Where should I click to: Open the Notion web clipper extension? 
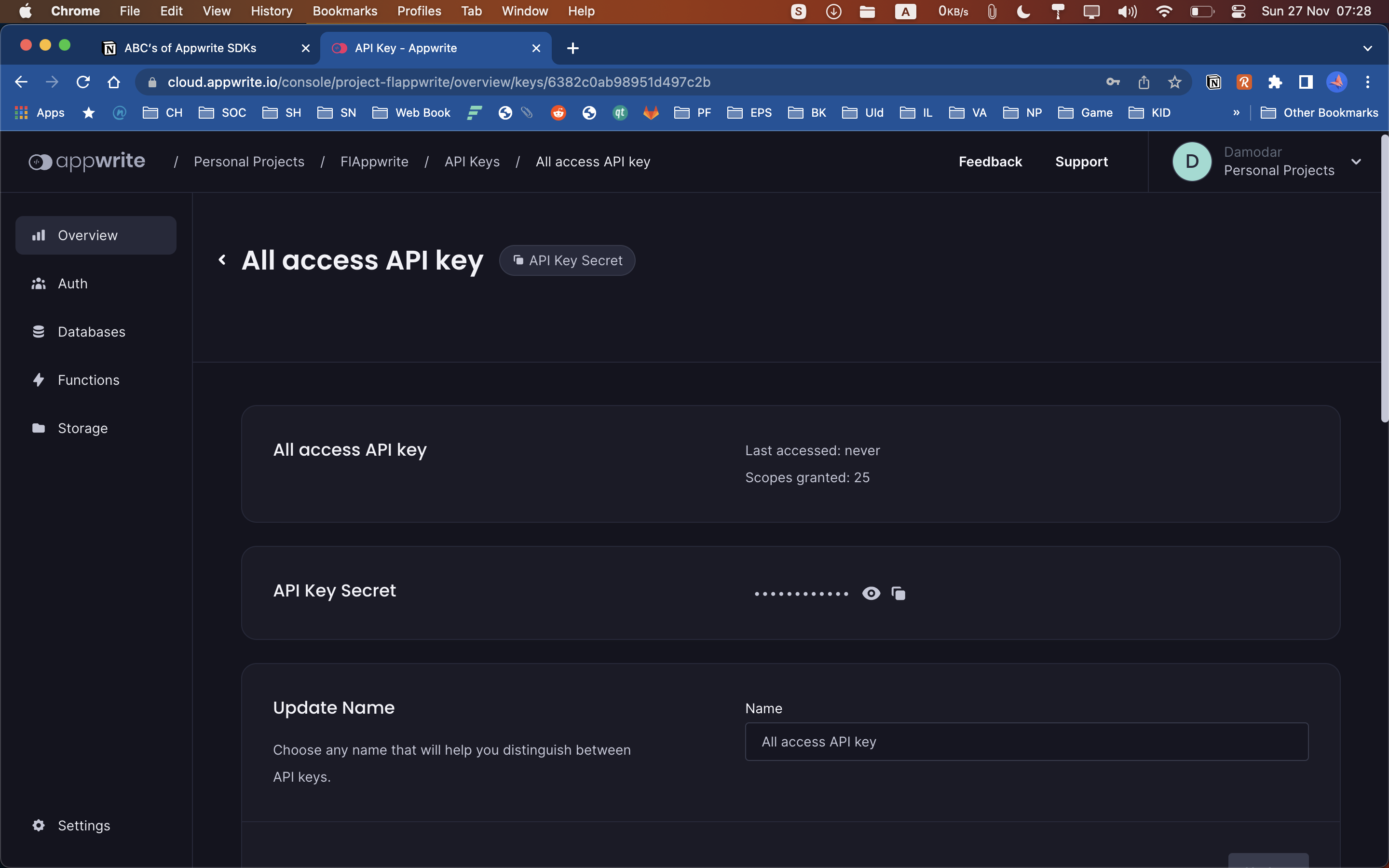click(x=1213, y=82)
